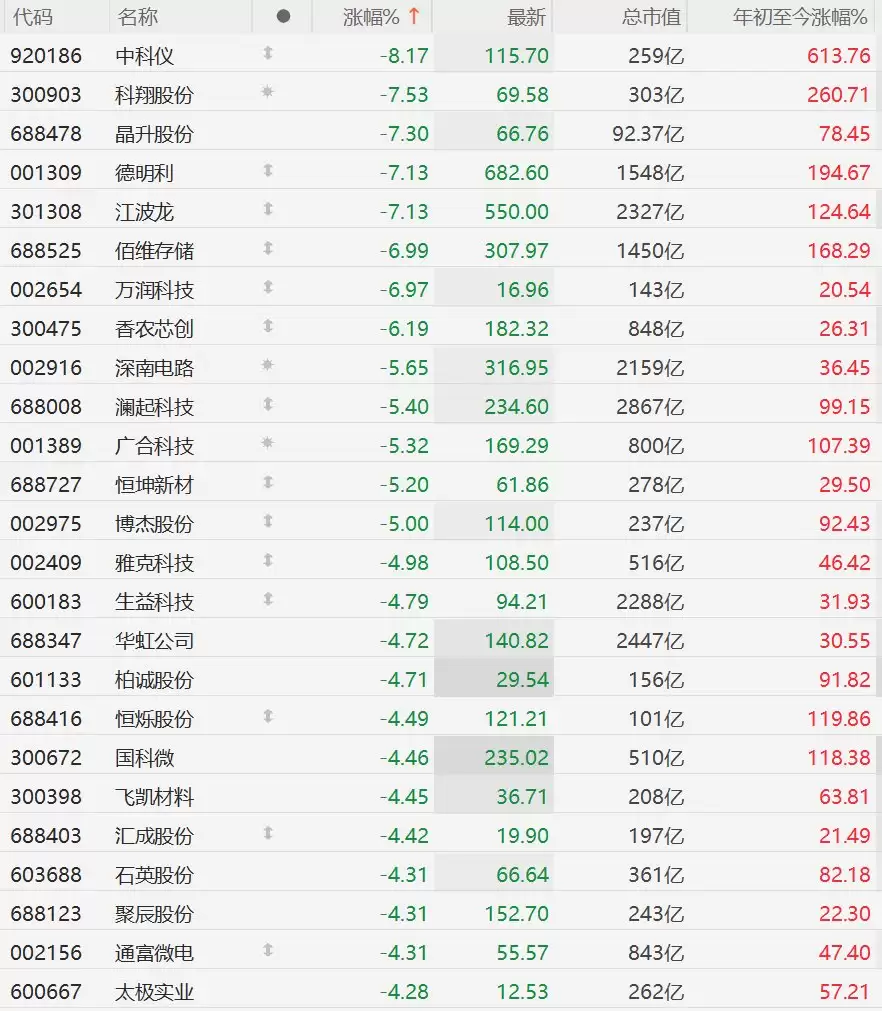The height and width of the screenshot is (1011, 882).
Task: Select stock name 晶升股份
Action: coord(154,135)
